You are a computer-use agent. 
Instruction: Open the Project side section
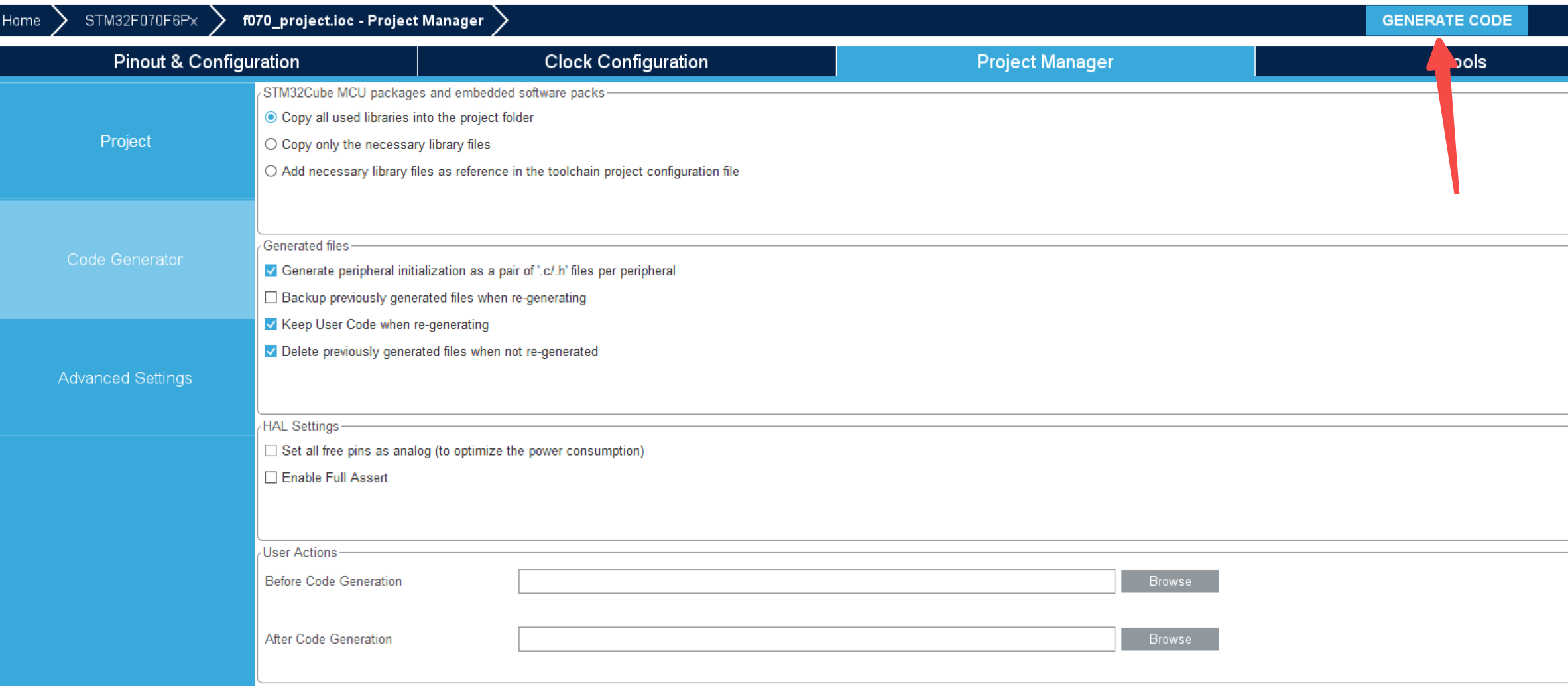pyautogui.click(x=126, y=141)
